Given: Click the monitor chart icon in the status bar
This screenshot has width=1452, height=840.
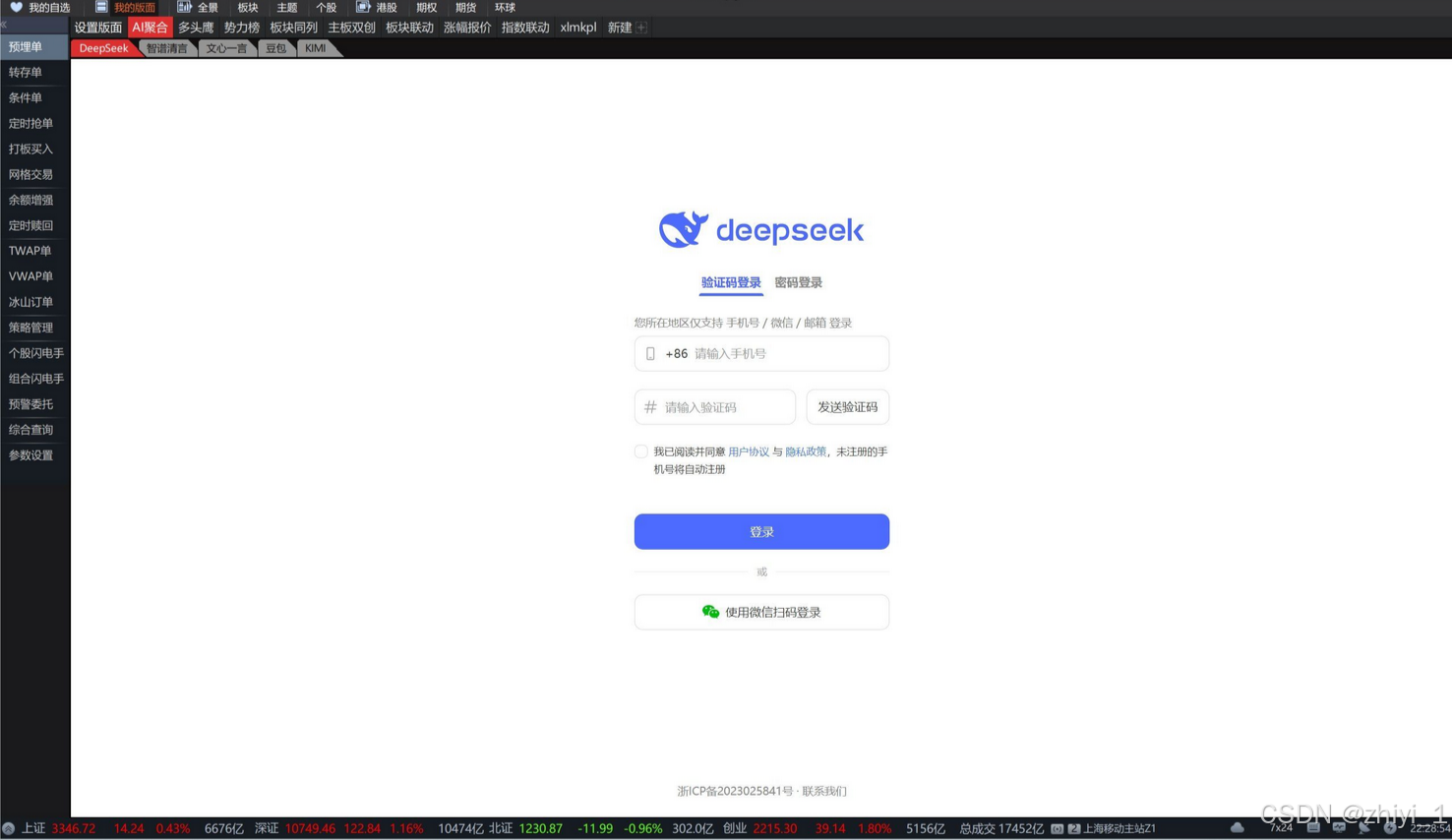Looking at the screenshot, I should coord(1339,828).
